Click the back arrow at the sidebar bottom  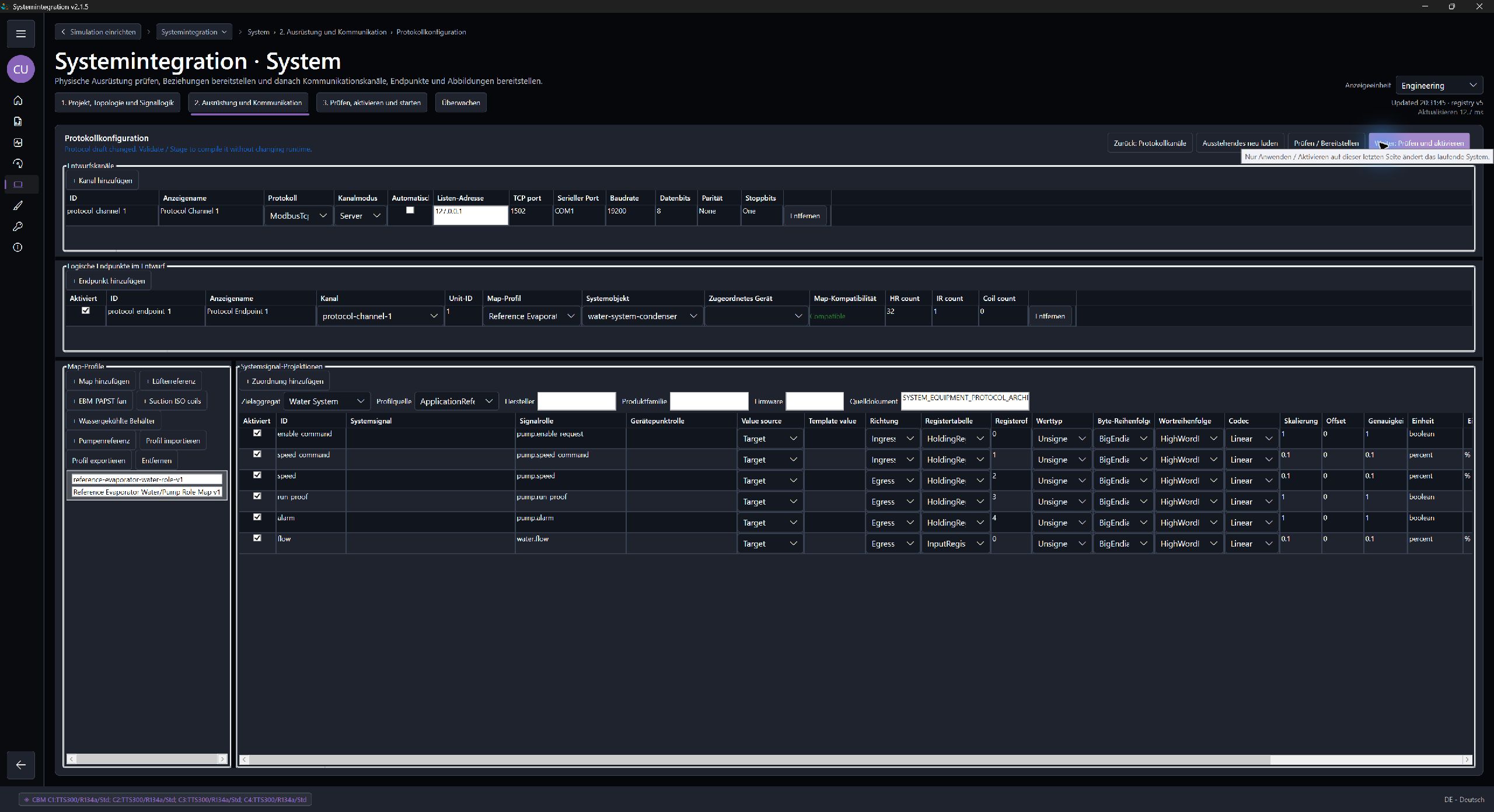click(21, 765)
